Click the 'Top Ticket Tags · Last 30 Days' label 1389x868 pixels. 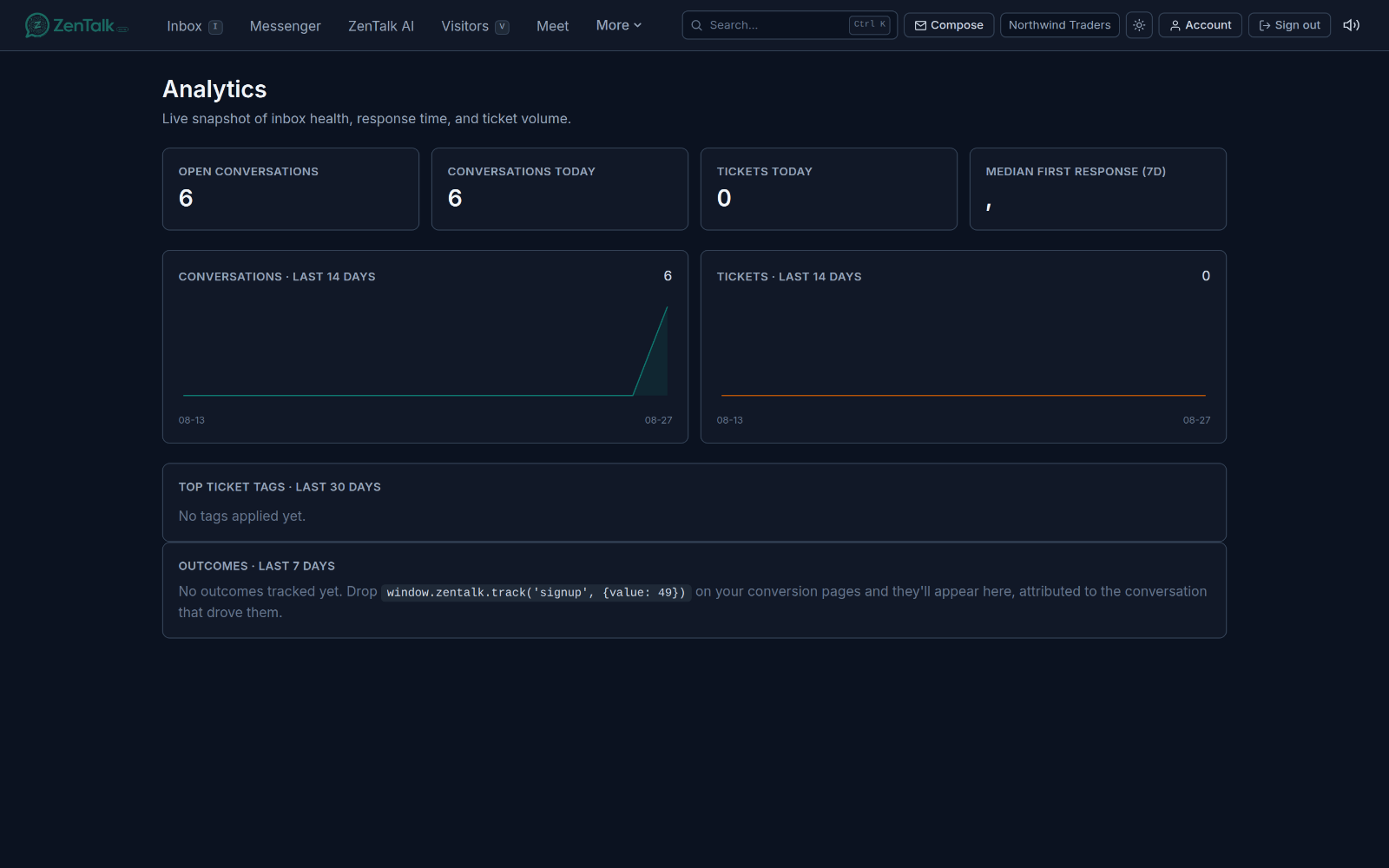click(280, 487)
